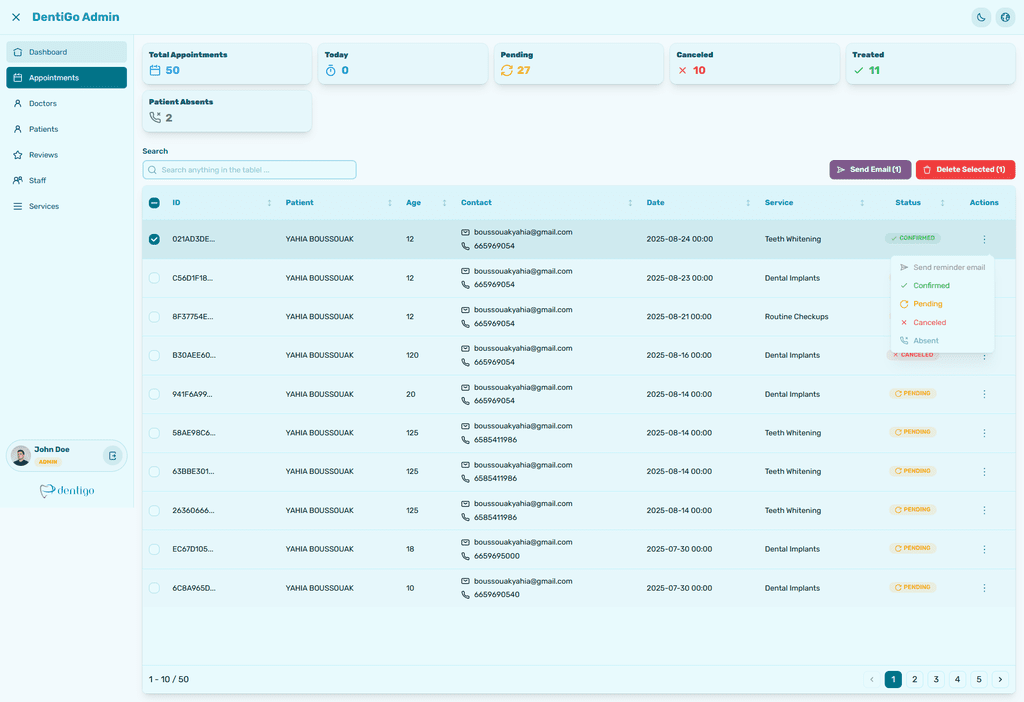This screenshot has width=1024, height=702.
Task: Click the globe language icon
Action: 1005,17
